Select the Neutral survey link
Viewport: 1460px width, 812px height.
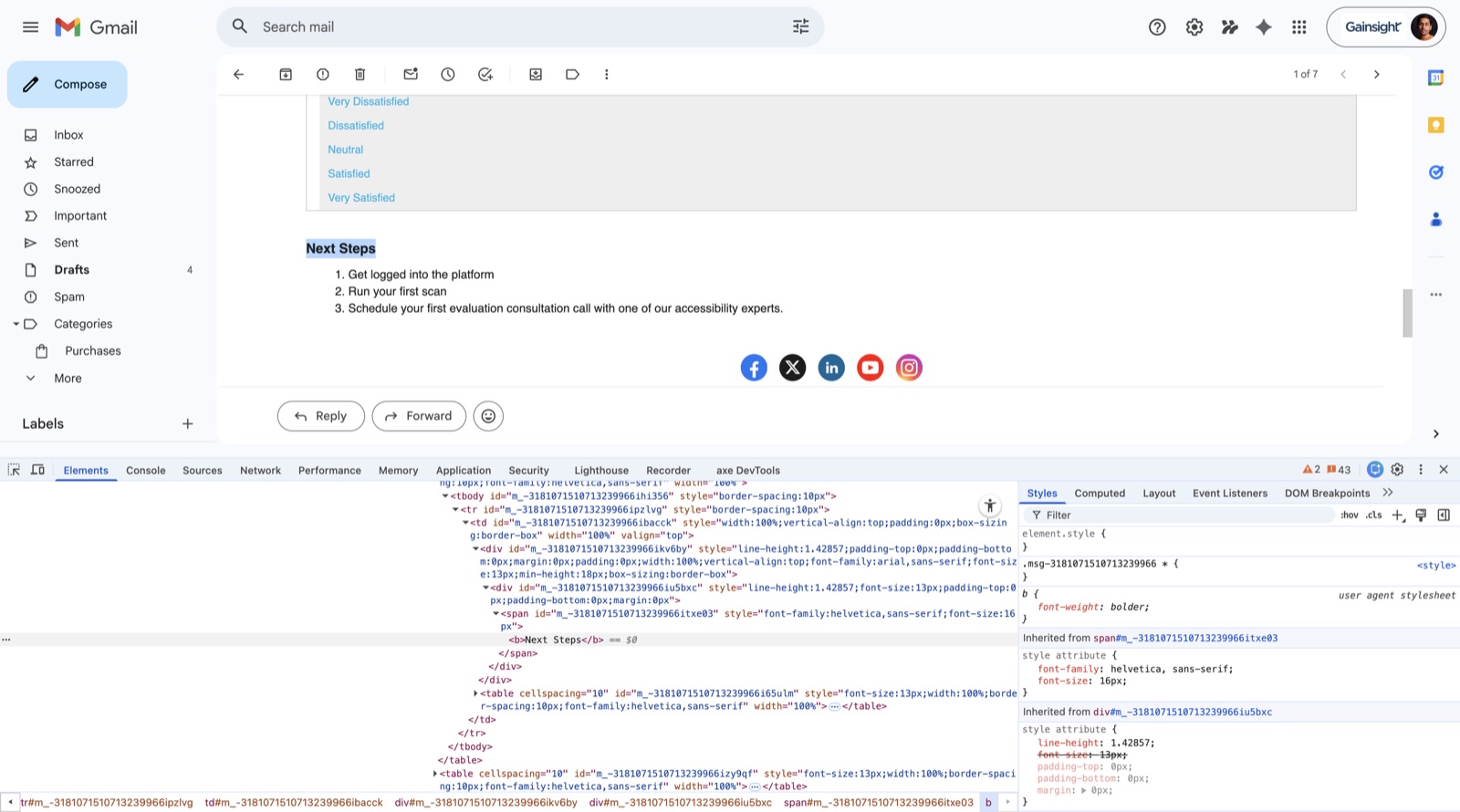[346, 150]
